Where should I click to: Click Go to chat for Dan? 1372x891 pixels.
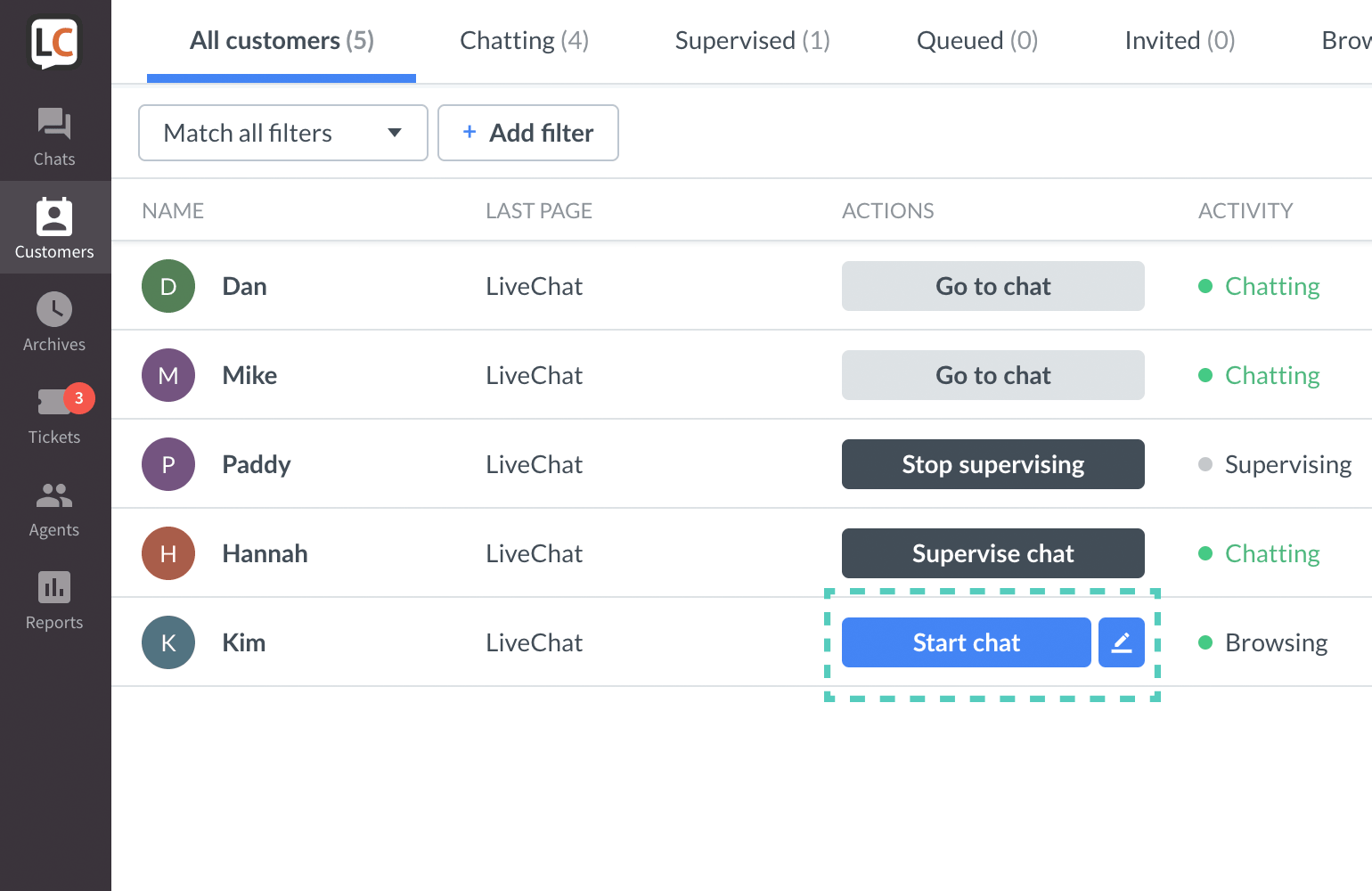992,286
